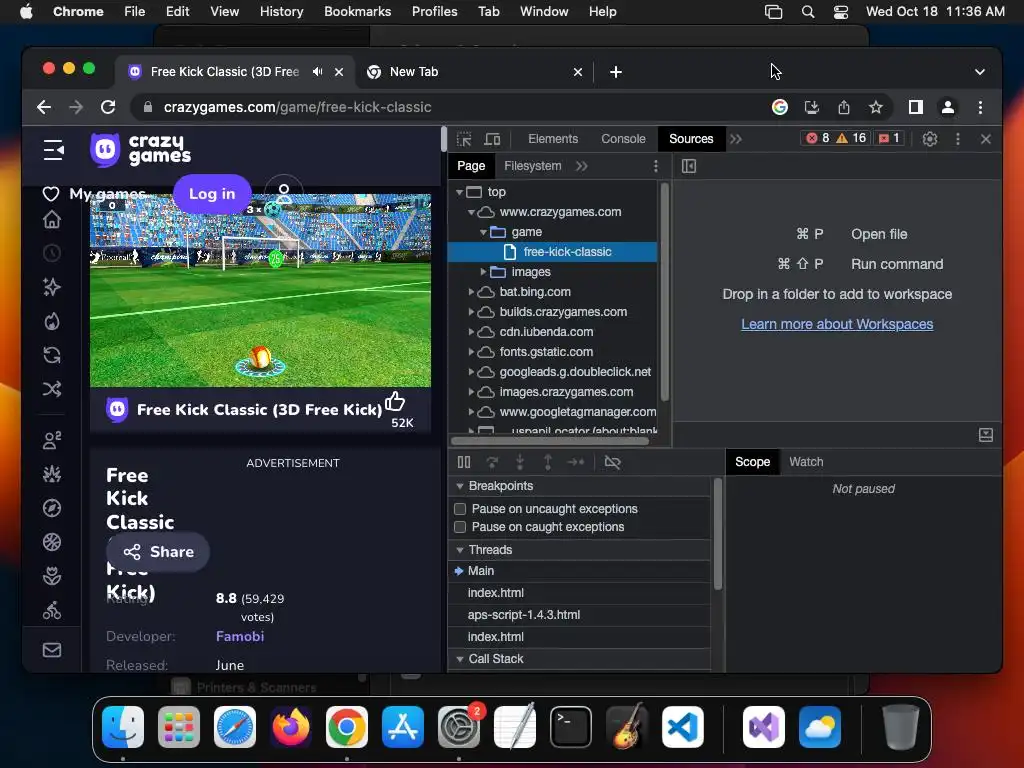Bookmark this page with star icon

[876, 107]
